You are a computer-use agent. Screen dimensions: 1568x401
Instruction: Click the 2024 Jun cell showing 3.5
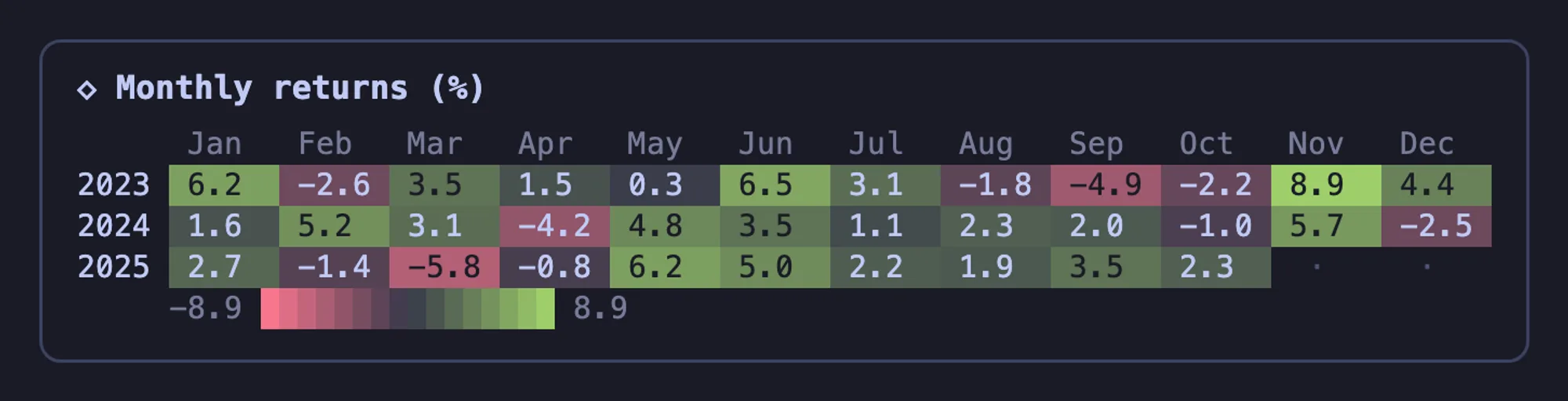775,226
